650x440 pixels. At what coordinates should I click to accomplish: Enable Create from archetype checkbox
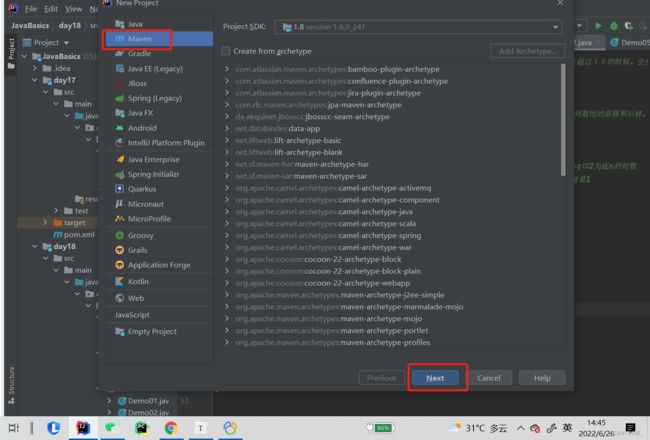(226, 51)
